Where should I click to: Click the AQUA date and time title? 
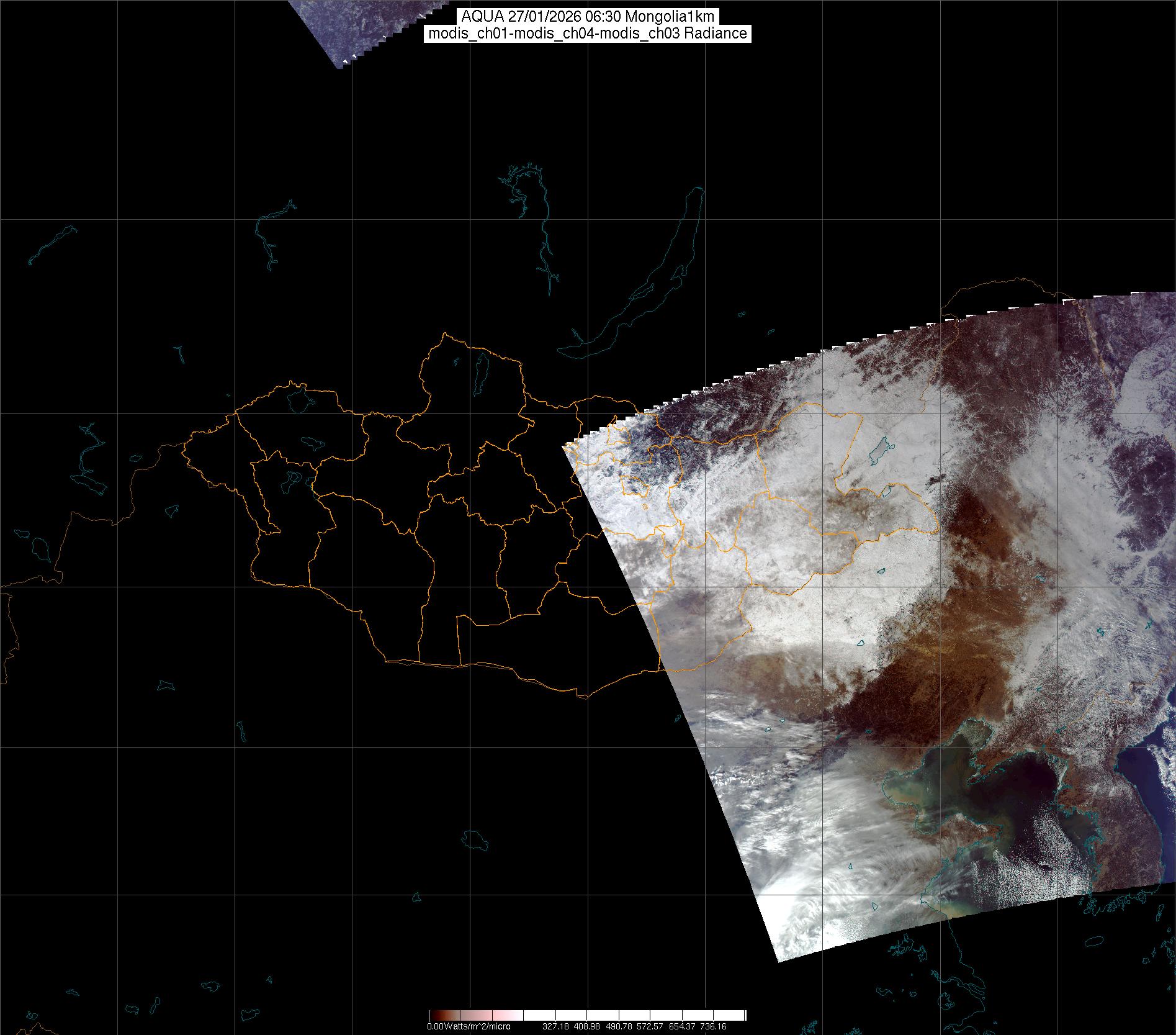click(x=588, y=17)
